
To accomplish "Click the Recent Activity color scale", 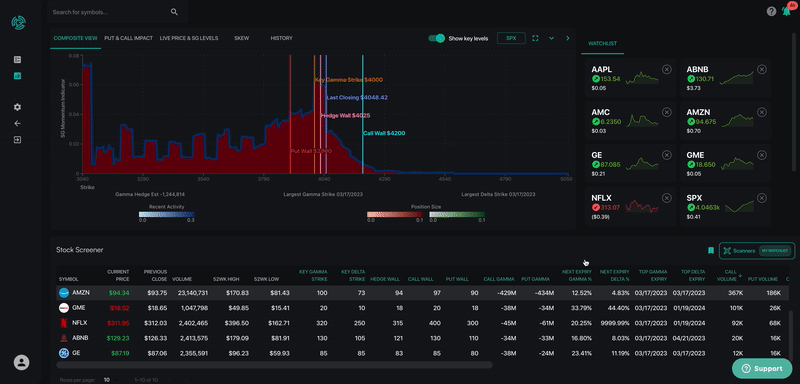I will point(166,215).
